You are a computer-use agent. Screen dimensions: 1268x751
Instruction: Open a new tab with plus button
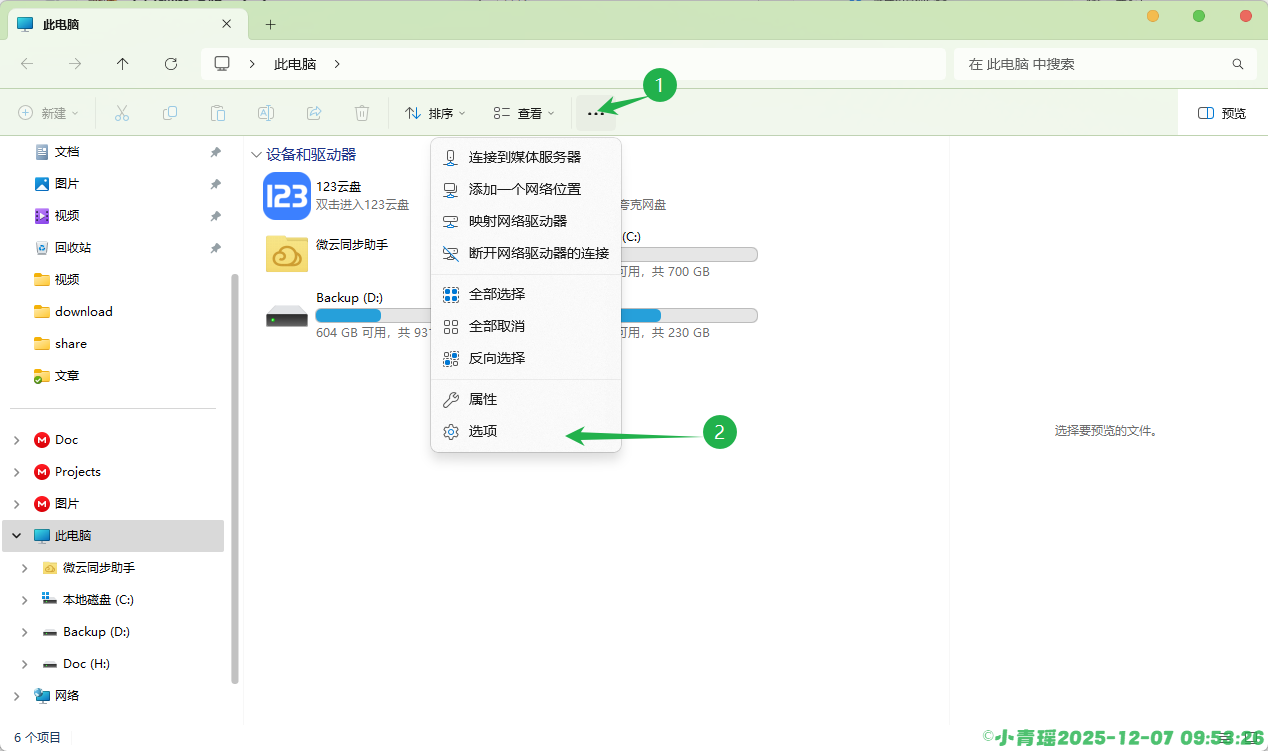point(270,24)
